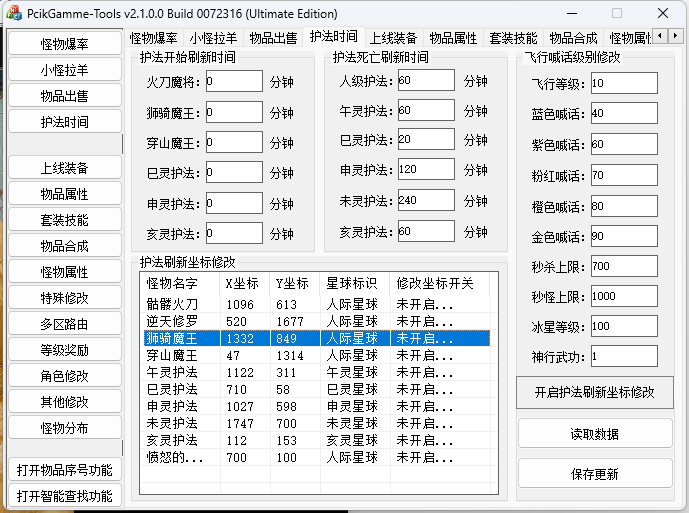Image resolution: width=689 pixels, height=513 pixels.
Task: Click the 人级护法 death refresh field
Action: pyautogui.click(x=426, y=80)
